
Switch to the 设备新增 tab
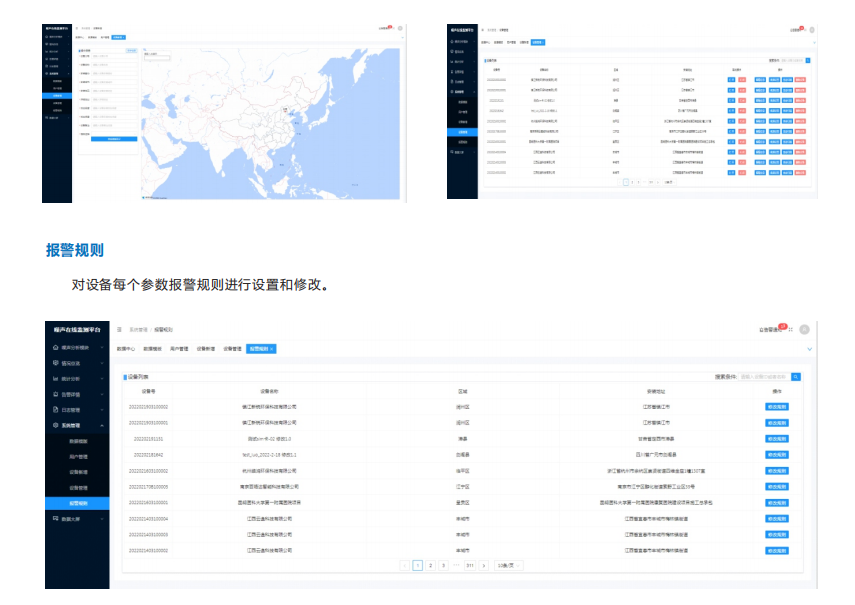tap(206, 349)
